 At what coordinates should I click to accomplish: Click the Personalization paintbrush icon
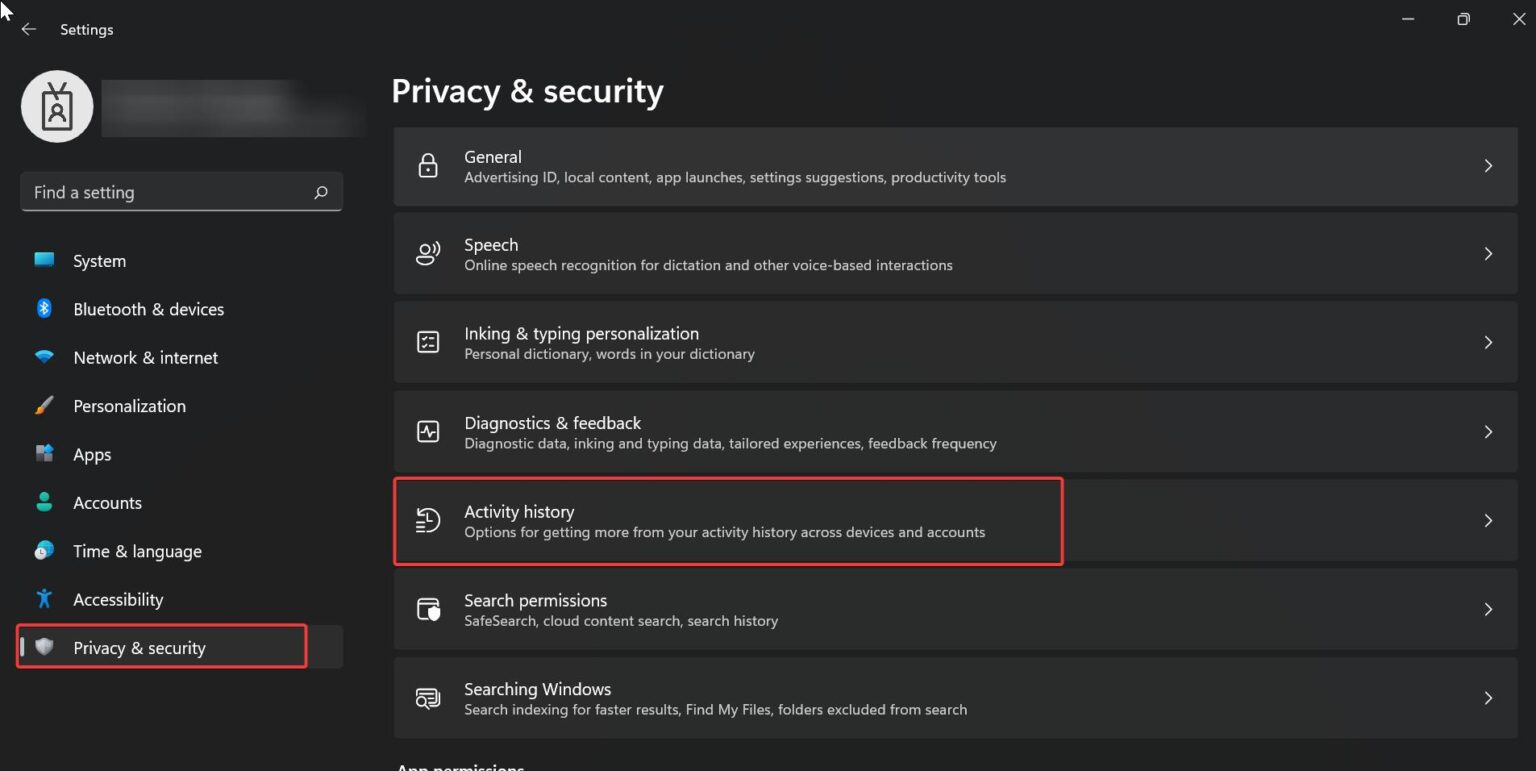(44, 406)
